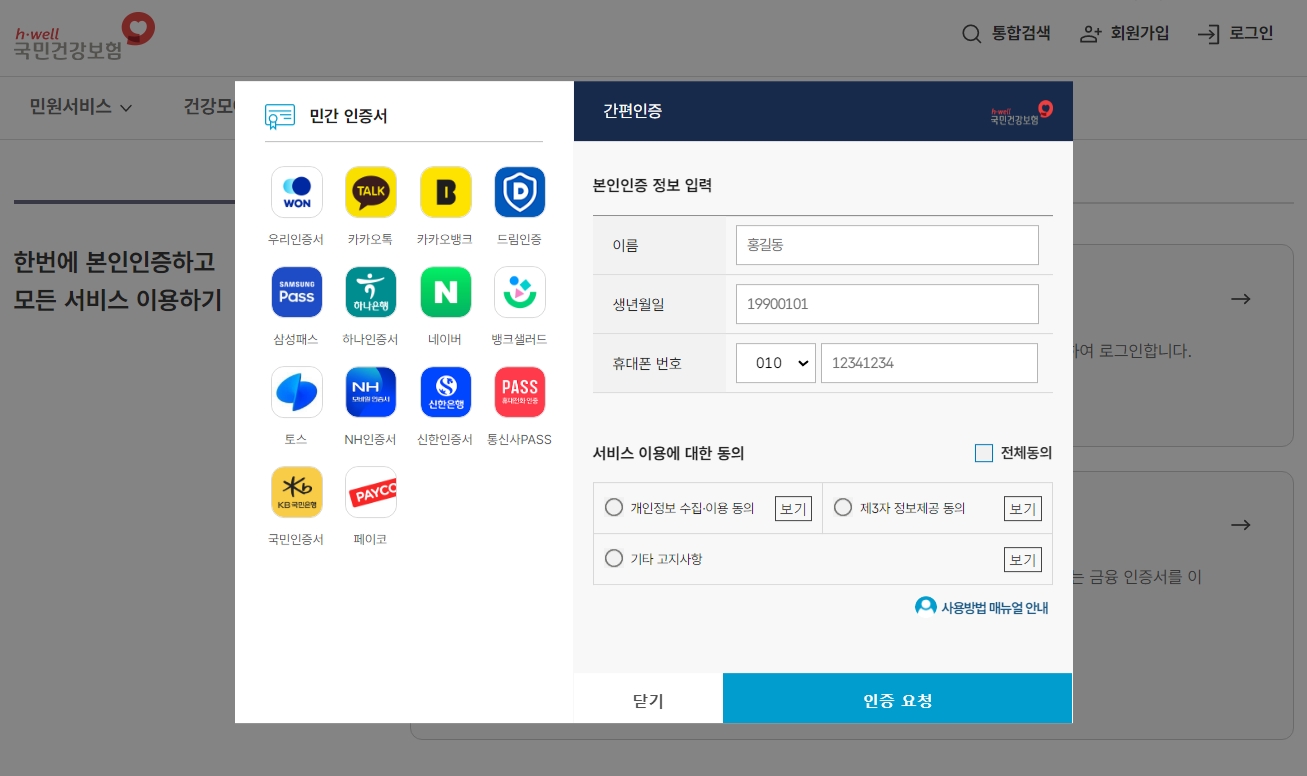
Task: Click the 본인인증 정보 입력 heading
Action: point(652,185)
